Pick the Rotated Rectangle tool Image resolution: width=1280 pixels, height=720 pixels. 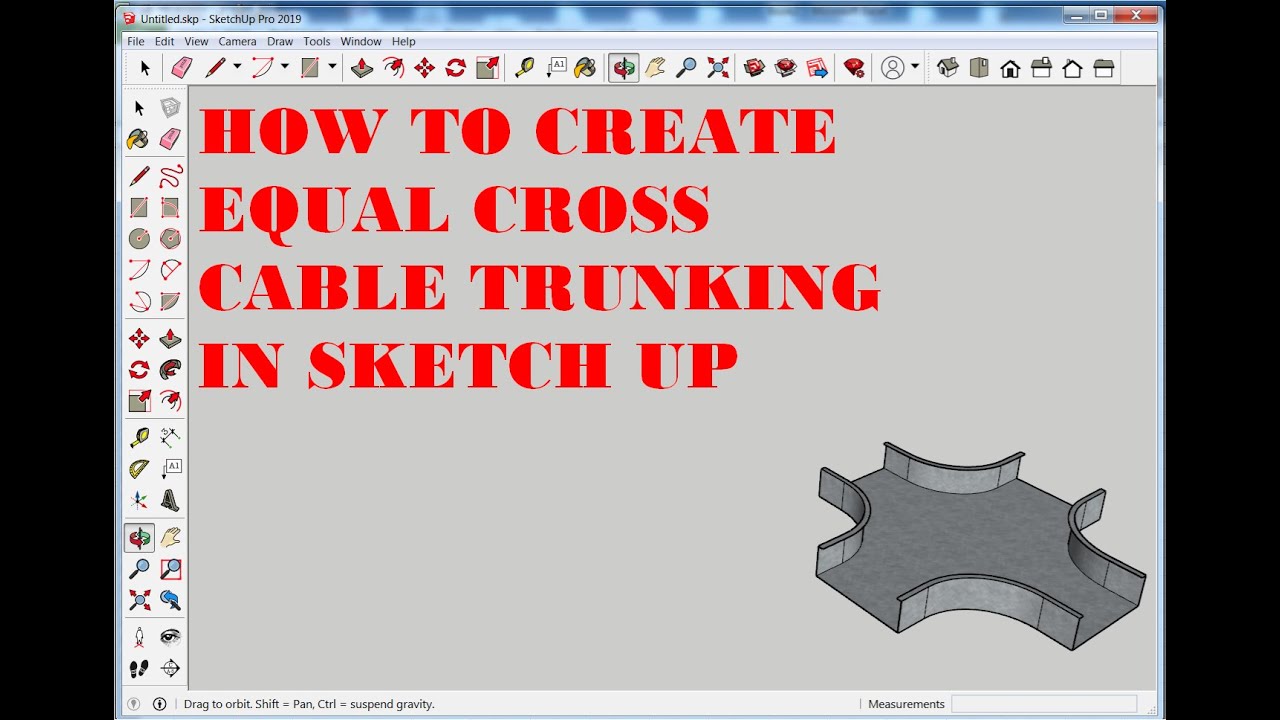(x=170, y=208)
